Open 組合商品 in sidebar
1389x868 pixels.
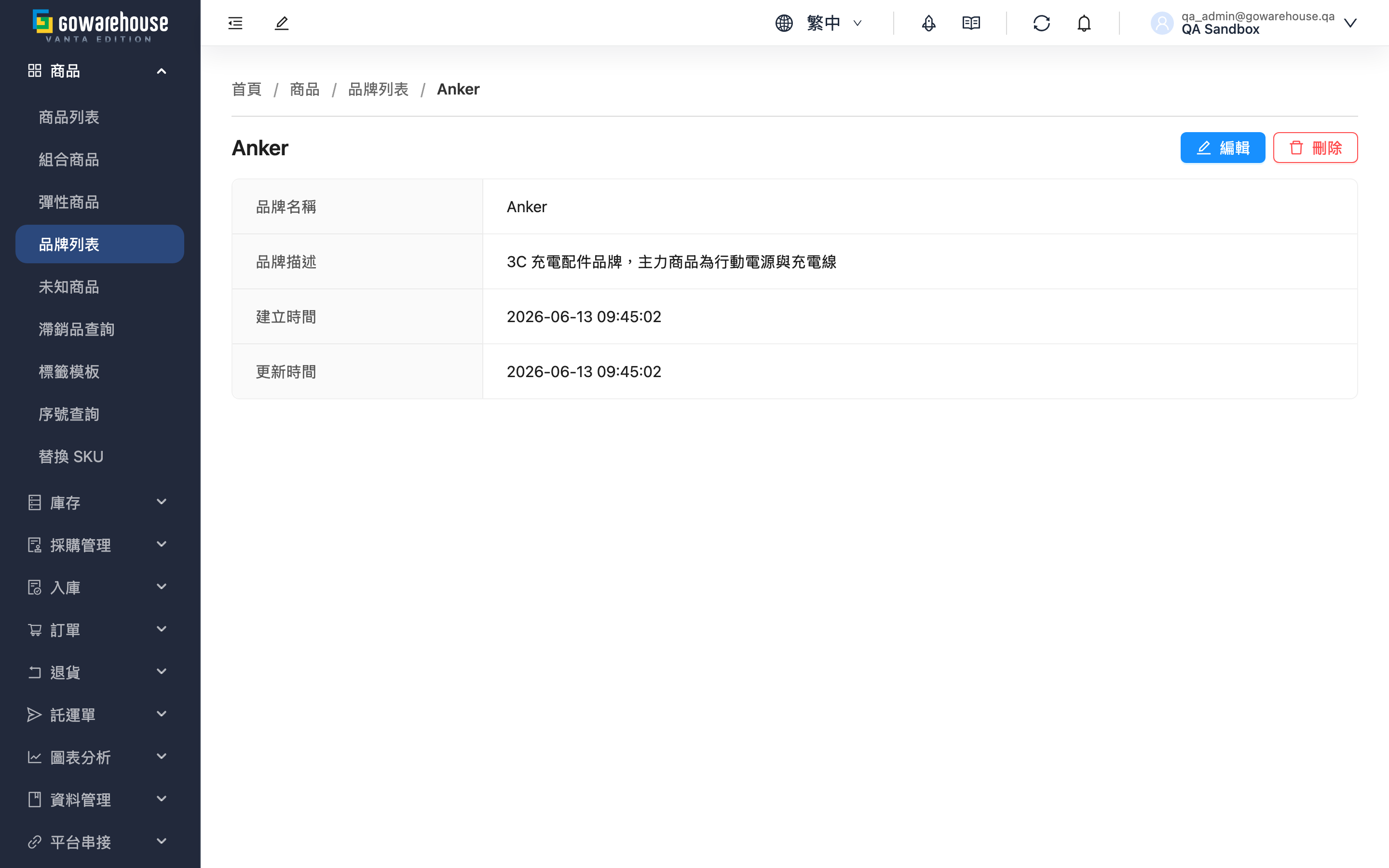pyautogui.click(x=100, y=160)
